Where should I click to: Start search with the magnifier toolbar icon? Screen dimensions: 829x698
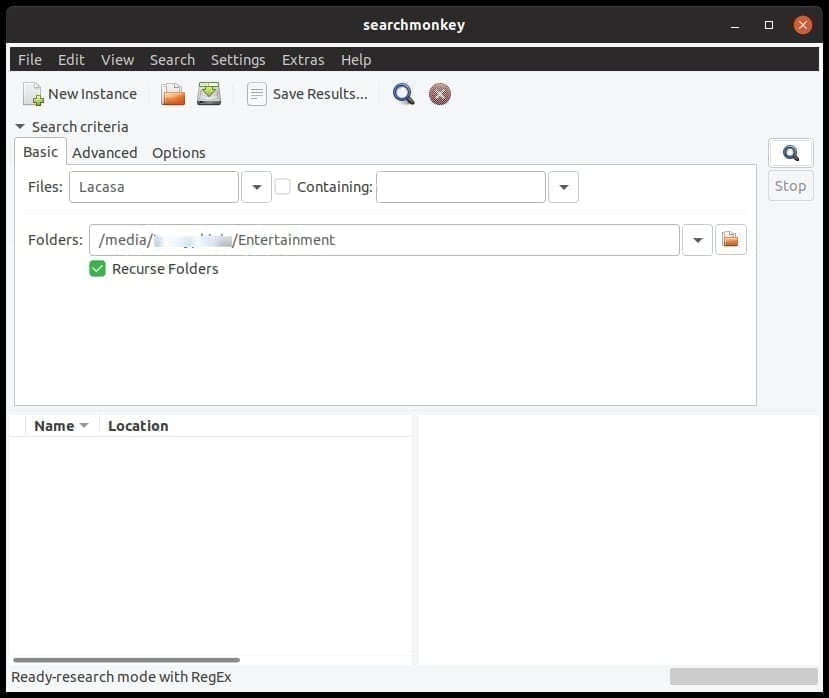point(402,94)
